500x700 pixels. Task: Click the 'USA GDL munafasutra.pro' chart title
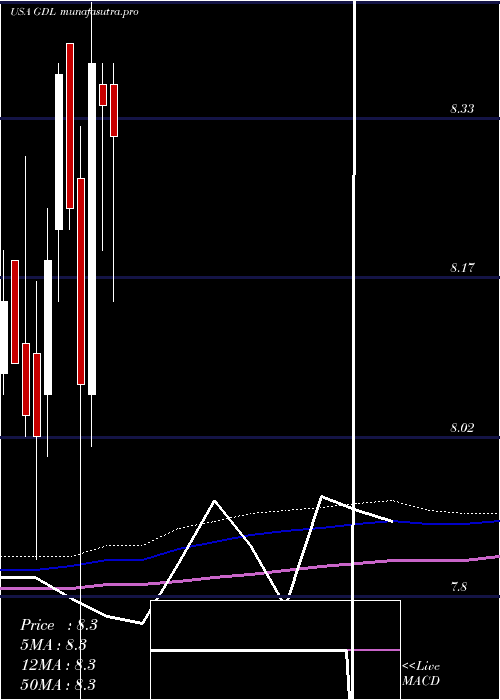coord(74,12)
